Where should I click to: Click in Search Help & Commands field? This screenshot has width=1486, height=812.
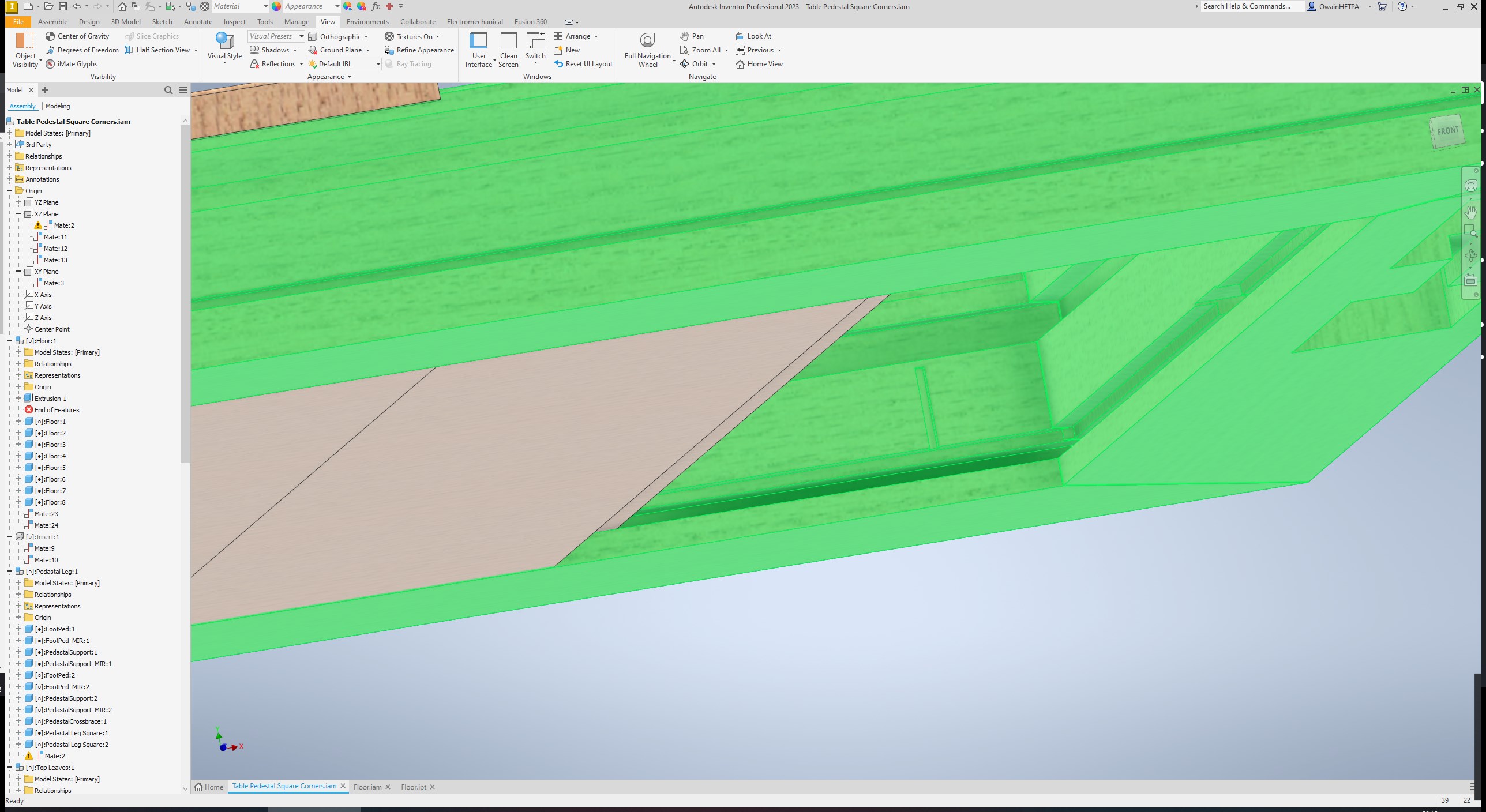point(1252,6)
